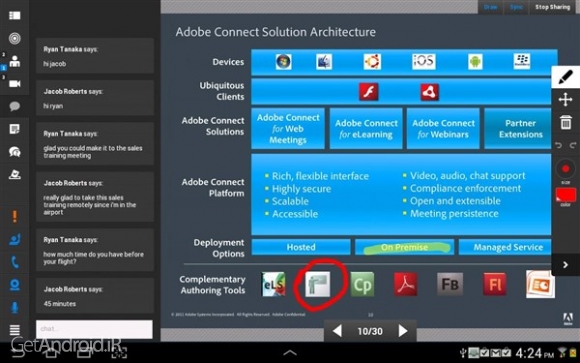Tap the Captivate Cp icon on slide
This screenshot has height=363, width=580.
pos(362,285)
